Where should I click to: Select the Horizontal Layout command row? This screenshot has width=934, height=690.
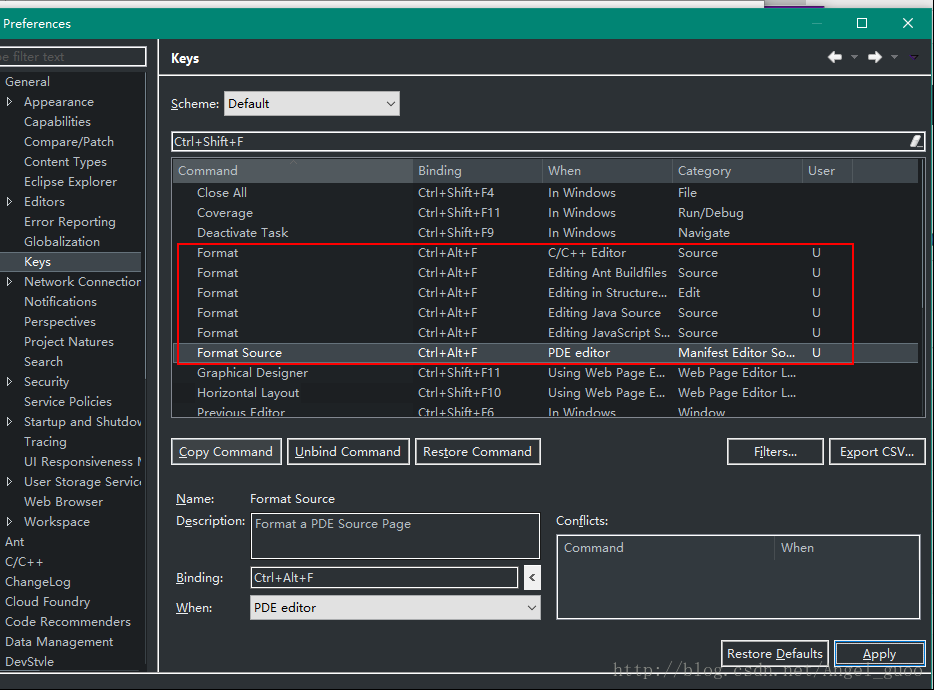click(x=545, y=393)
